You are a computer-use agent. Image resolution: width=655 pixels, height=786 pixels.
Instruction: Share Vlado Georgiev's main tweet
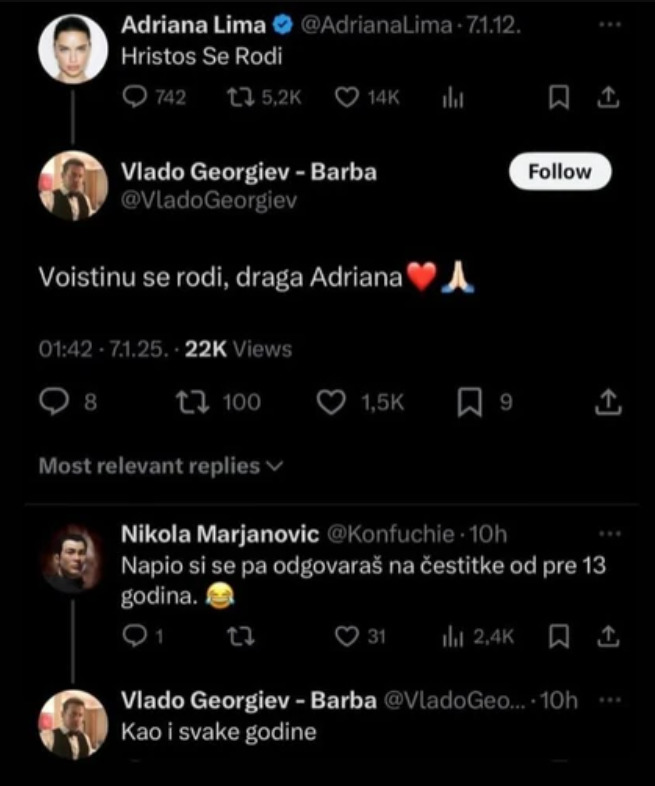[607, 402]
